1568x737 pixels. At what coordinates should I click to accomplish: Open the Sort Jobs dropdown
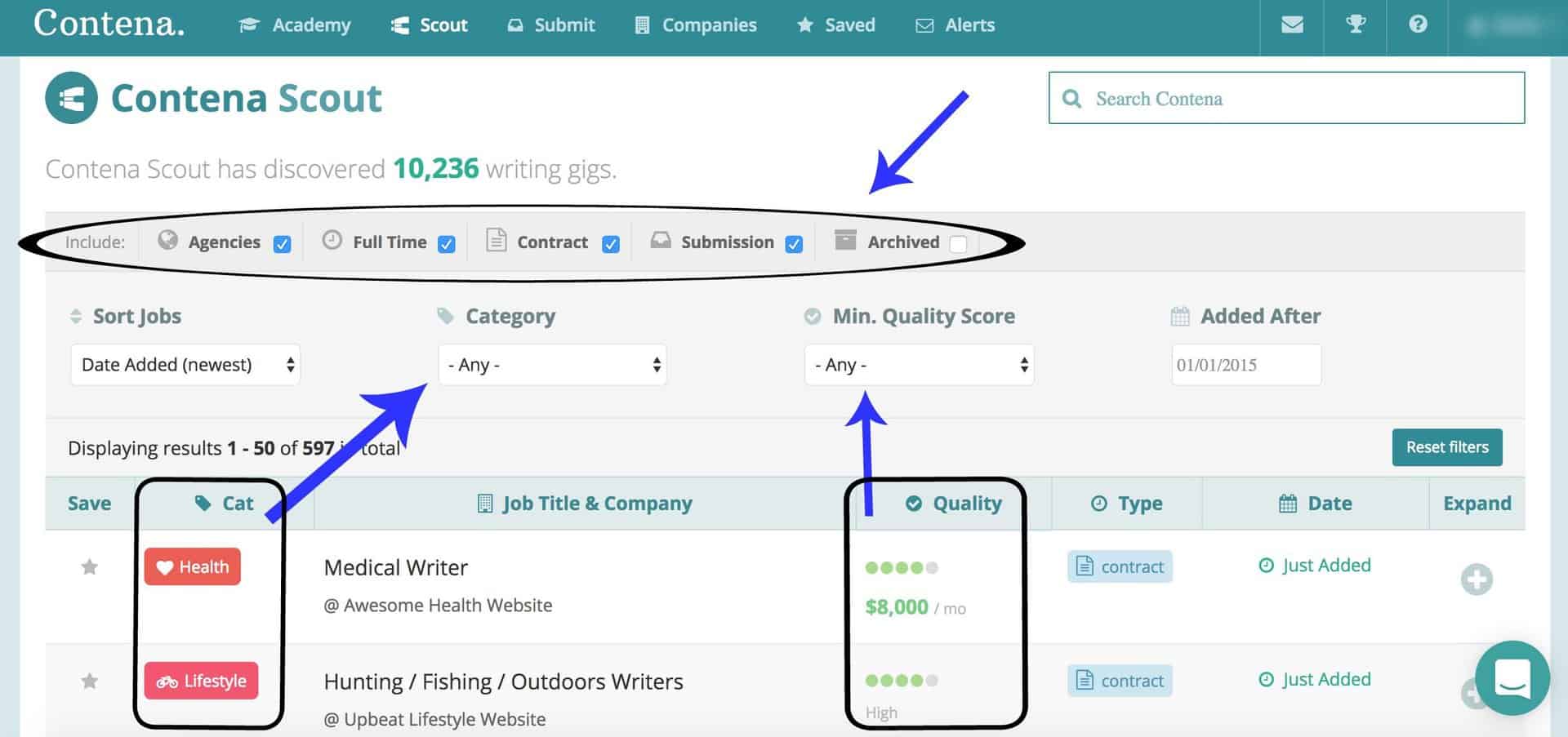coord(185,365)
